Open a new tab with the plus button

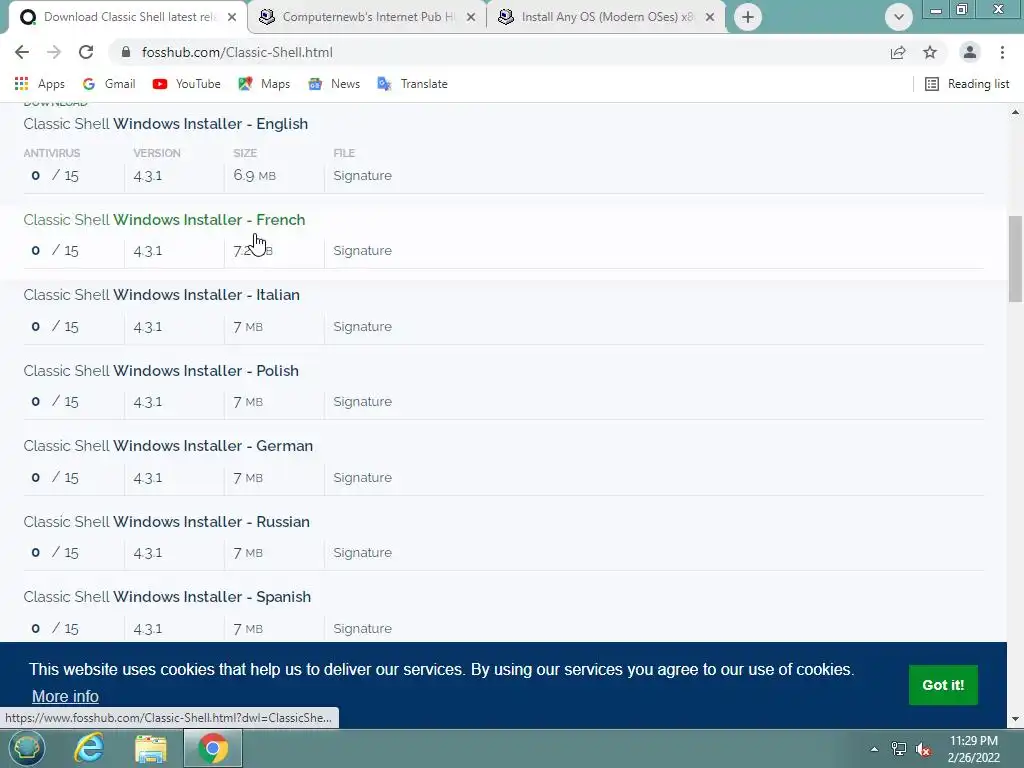pyautogui.click(x=748, y=17)
